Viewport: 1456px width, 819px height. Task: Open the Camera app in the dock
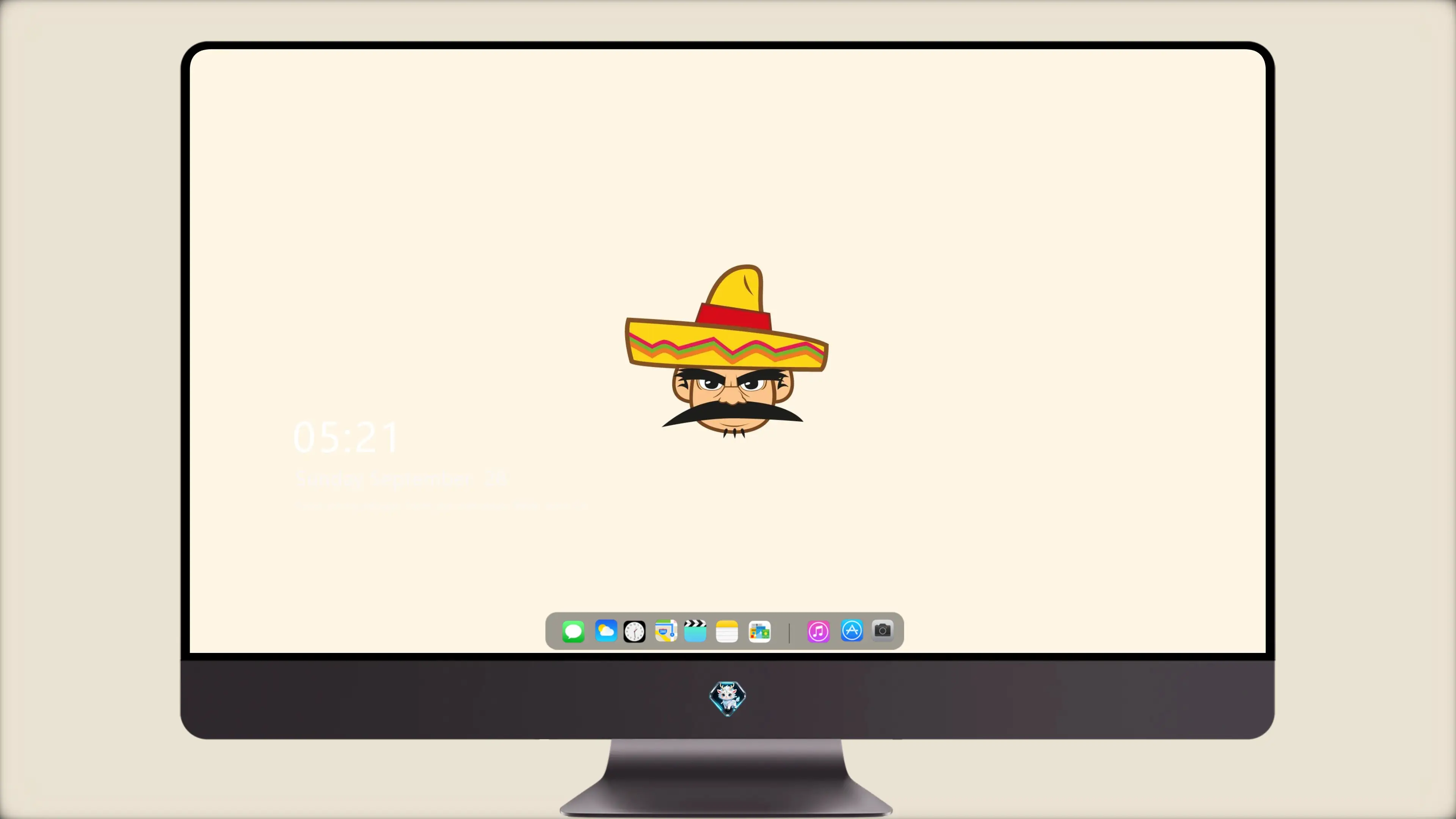coord(883,630)
